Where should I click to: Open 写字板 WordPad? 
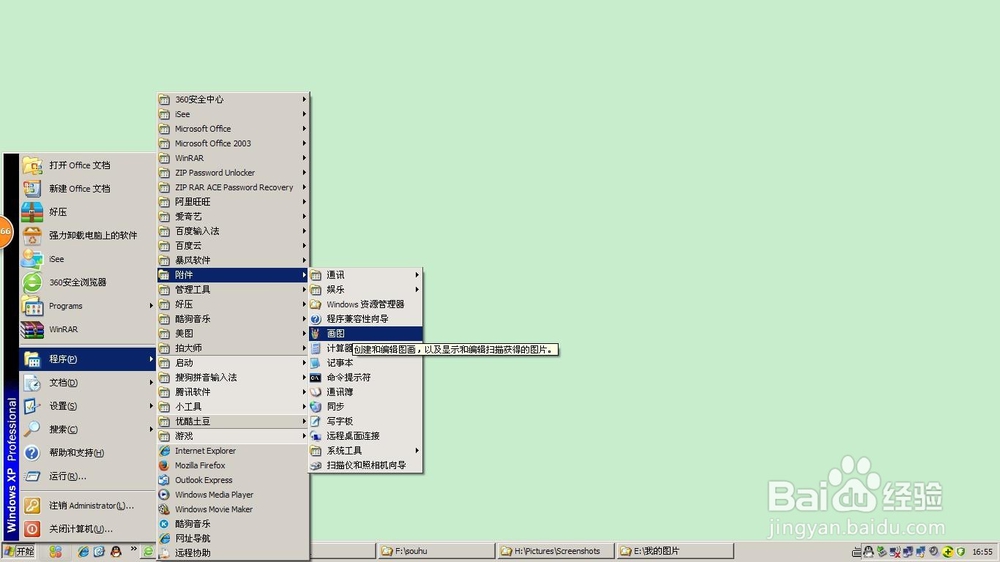click(x=365, y=422)
